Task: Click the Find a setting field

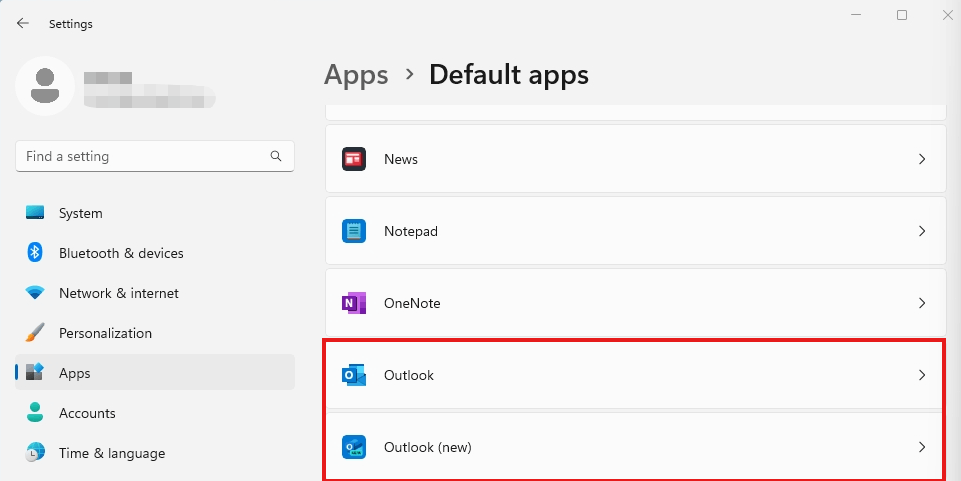Action: [154, 156]
